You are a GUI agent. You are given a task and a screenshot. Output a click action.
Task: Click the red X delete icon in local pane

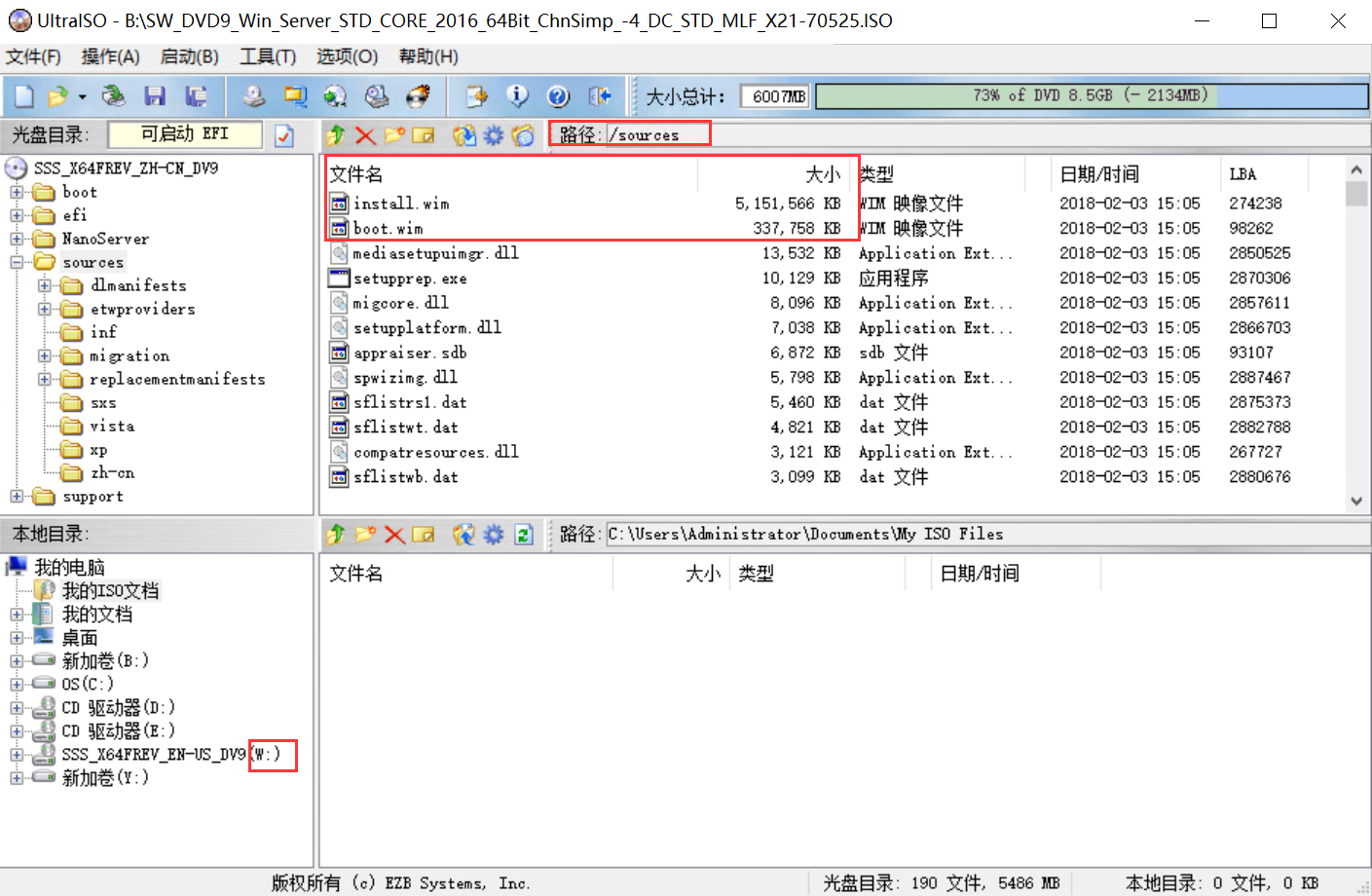coord(394,534)
